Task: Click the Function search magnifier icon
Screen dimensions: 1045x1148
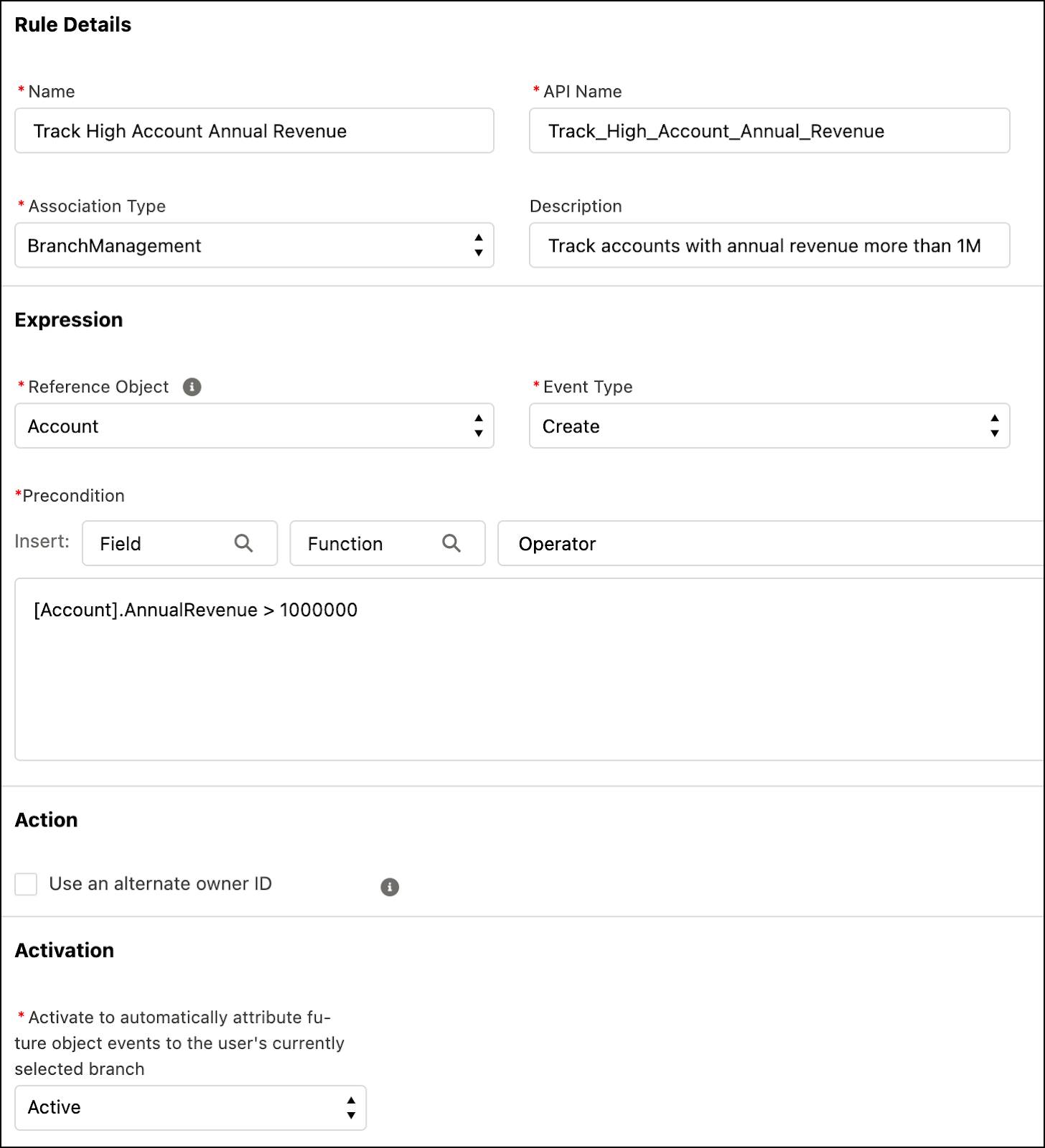Action: pyautogui.click(x=451, y=543)
